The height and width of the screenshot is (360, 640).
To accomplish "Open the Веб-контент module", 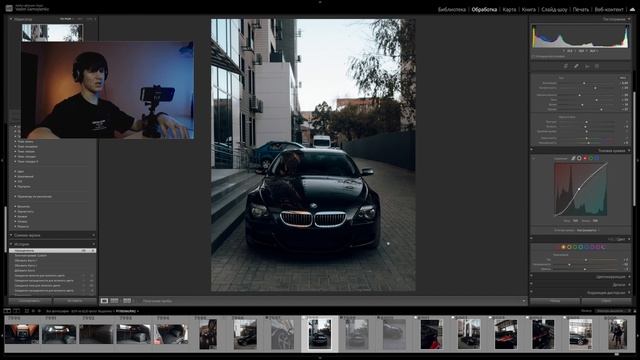I will tap(609, 9).
